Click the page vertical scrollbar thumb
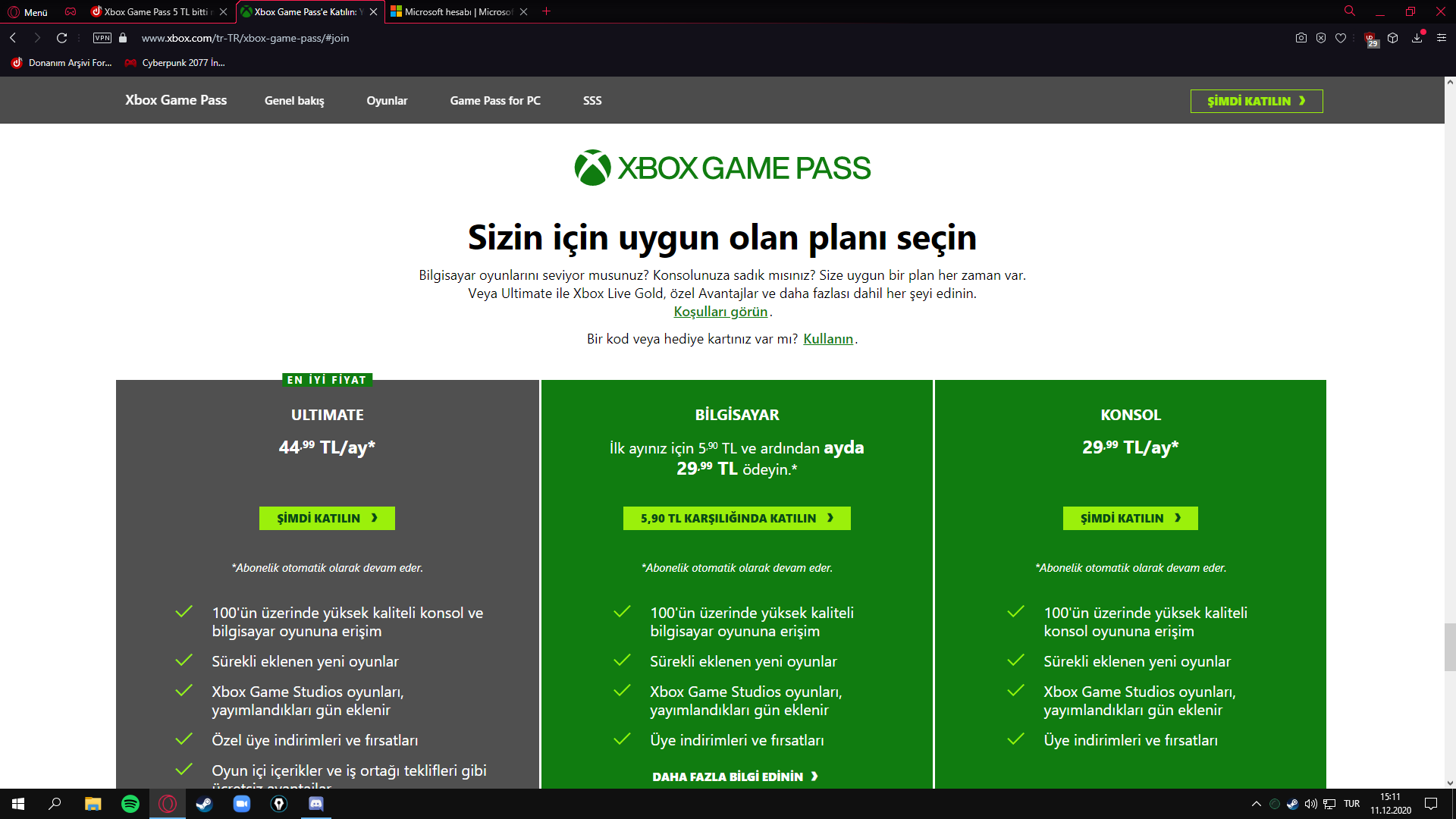This screenshot has width=1456, height=819. point(1450,647)
